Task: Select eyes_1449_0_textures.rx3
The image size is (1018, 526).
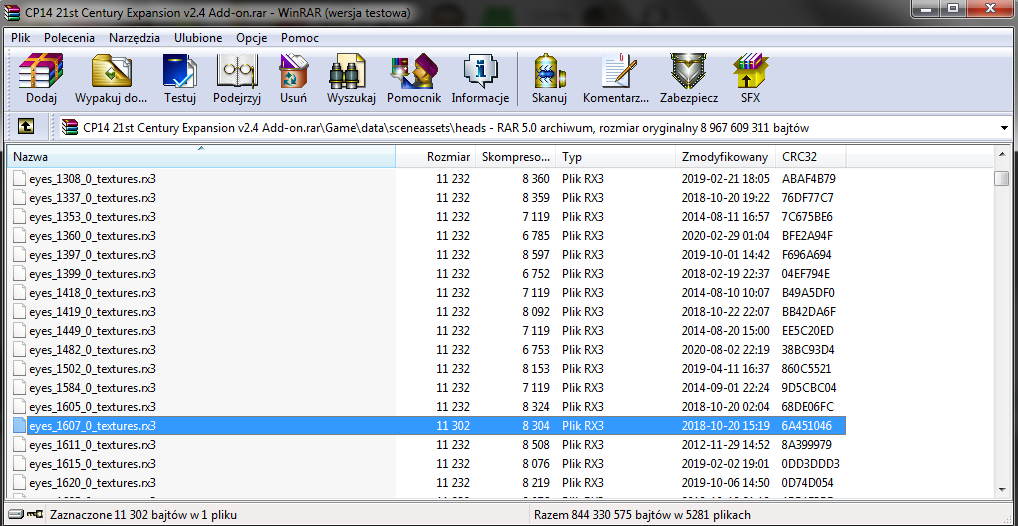Action: 92,331
